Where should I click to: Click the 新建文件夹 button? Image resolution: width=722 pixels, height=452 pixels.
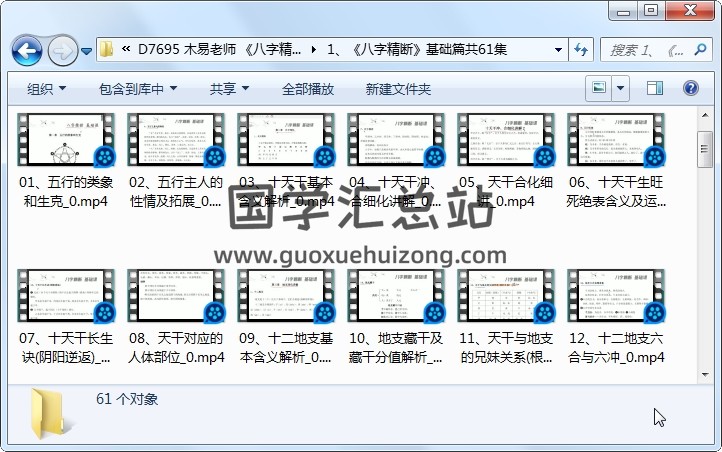(398, 89)
